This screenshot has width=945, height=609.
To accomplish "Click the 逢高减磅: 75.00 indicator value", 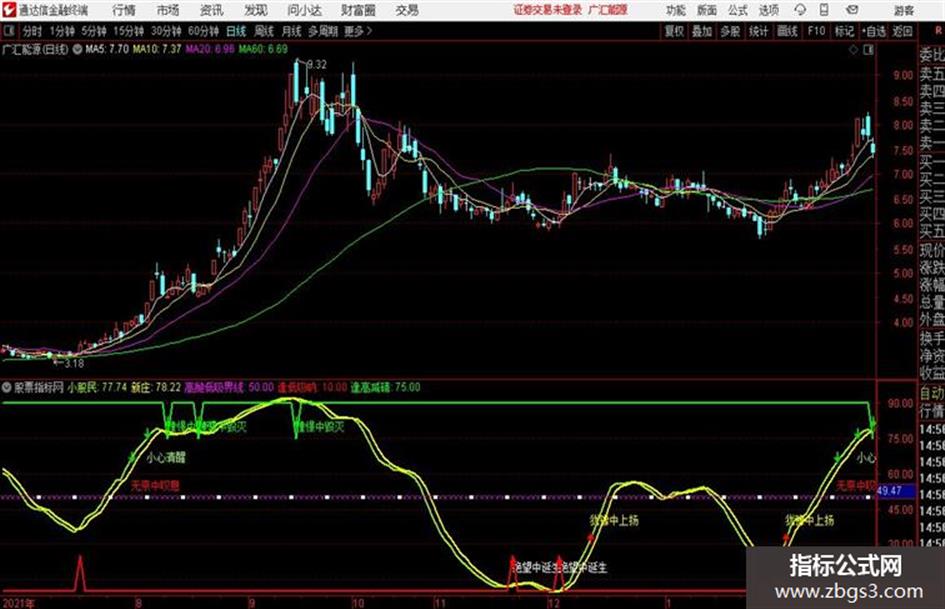I will (386, 387).
